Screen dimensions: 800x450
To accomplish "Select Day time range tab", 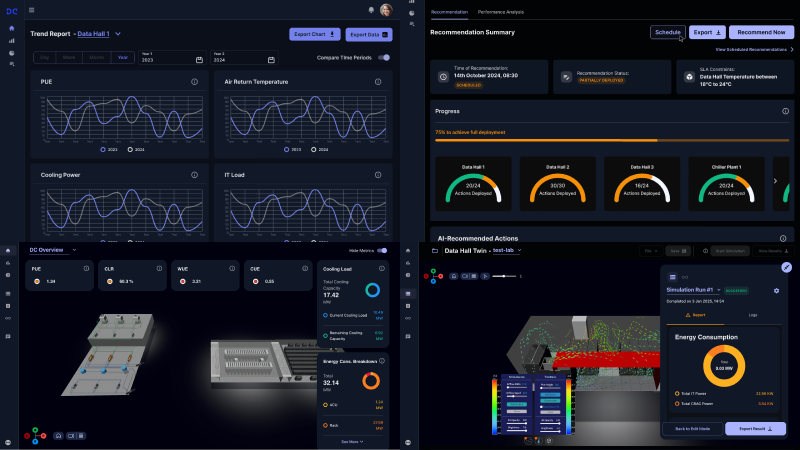I will [44, 58].
